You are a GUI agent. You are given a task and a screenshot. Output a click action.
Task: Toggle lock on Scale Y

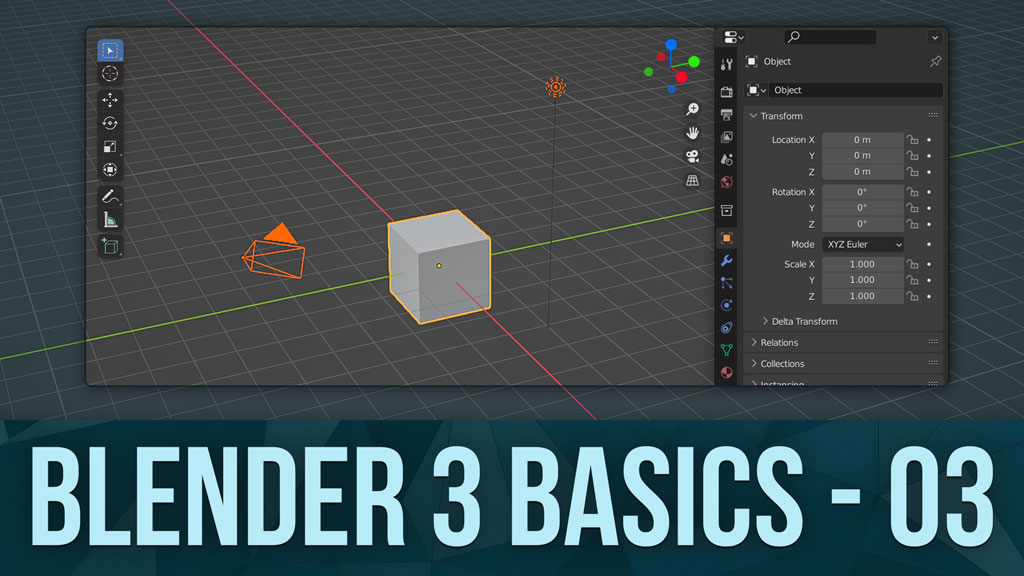point(912,280)
